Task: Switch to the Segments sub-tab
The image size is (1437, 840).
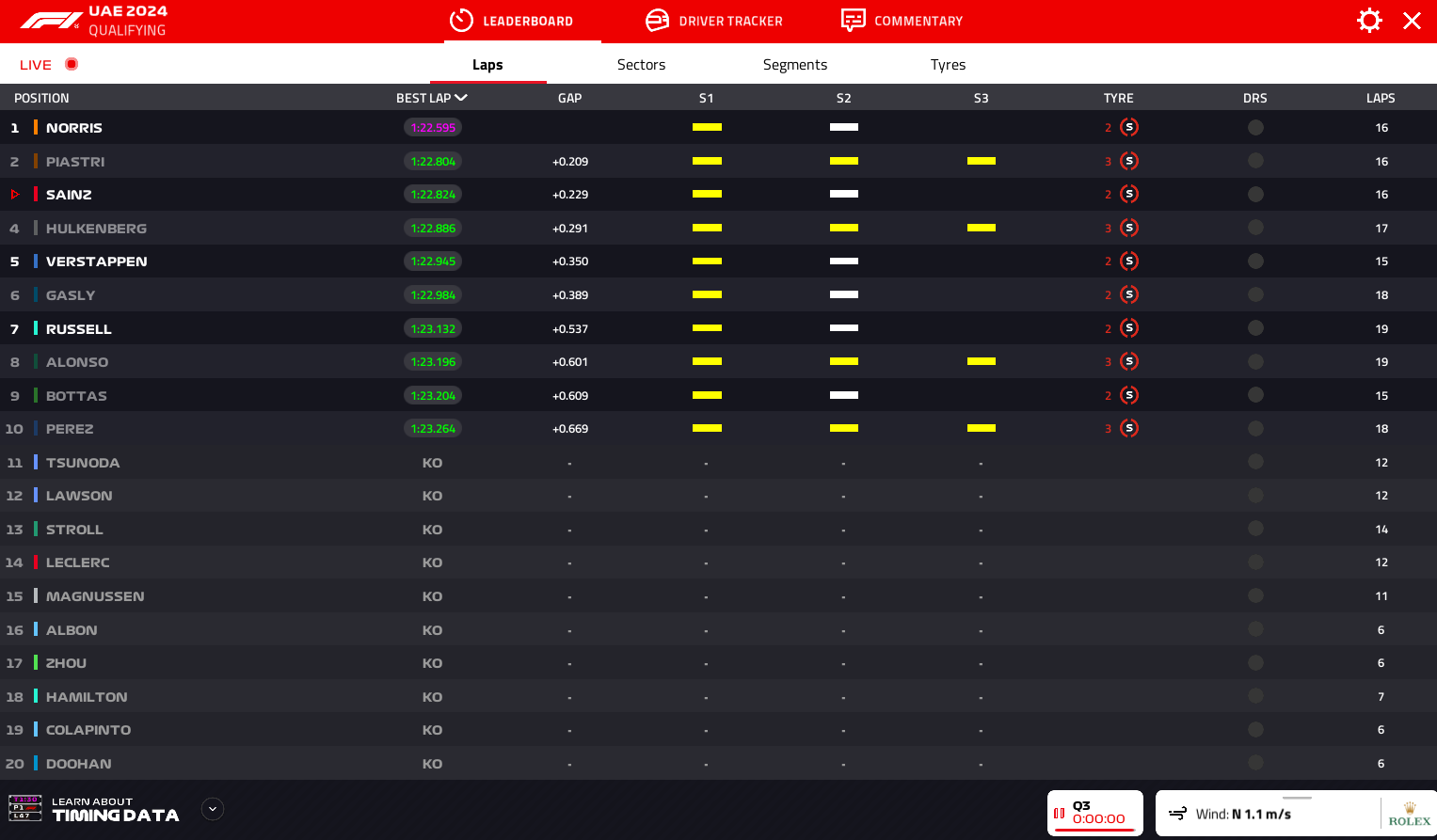Action: tap(795, 65)
